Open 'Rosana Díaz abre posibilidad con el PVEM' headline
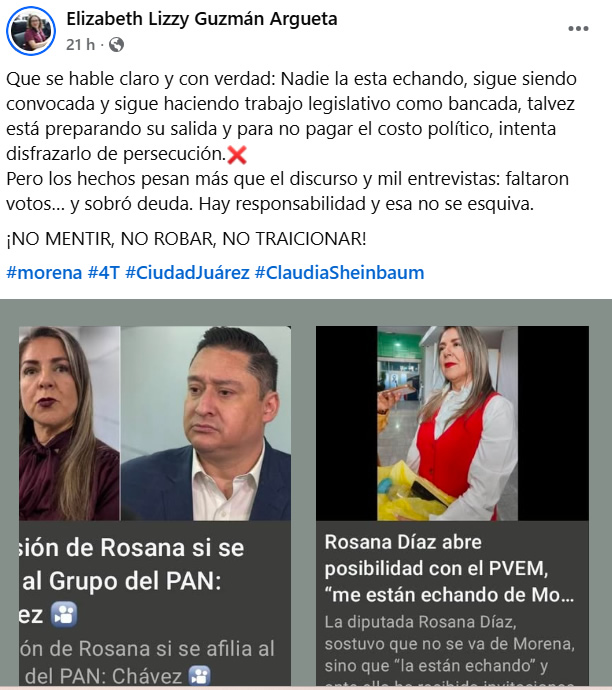This screenshot has height=690, width=612. 450,569
